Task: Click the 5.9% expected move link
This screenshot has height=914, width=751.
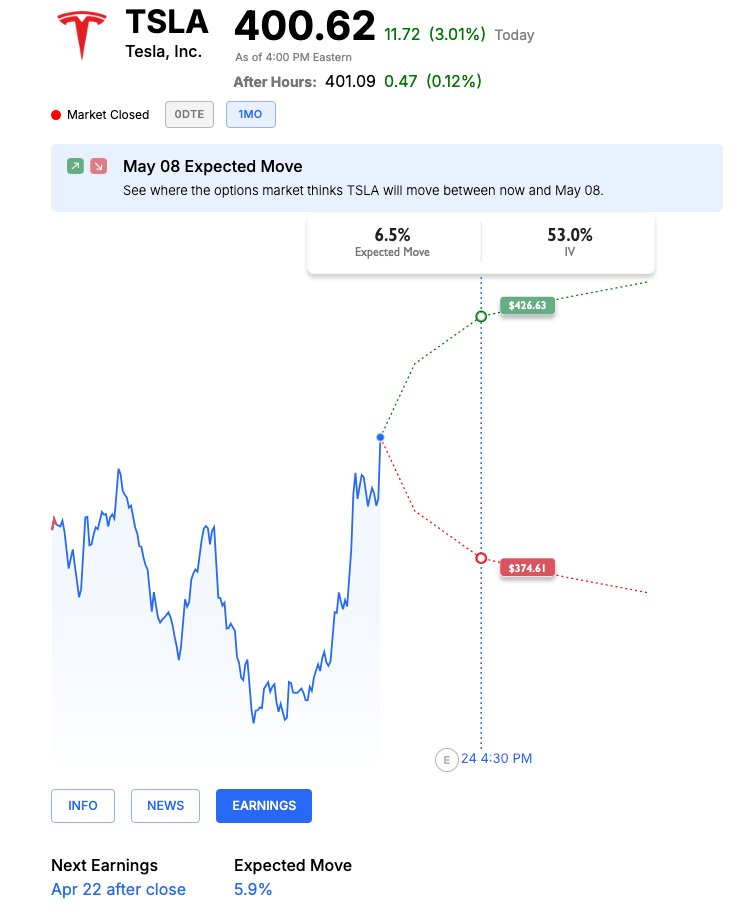Action: point(253,889)
